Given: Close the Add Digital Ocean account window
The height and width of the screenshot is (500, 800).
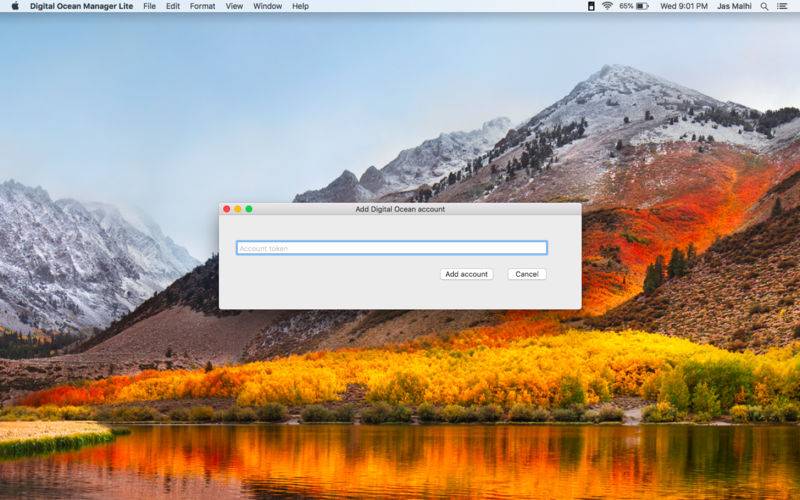Looking at the screenshot, I should pyautogui.click(x=227, y=209).
